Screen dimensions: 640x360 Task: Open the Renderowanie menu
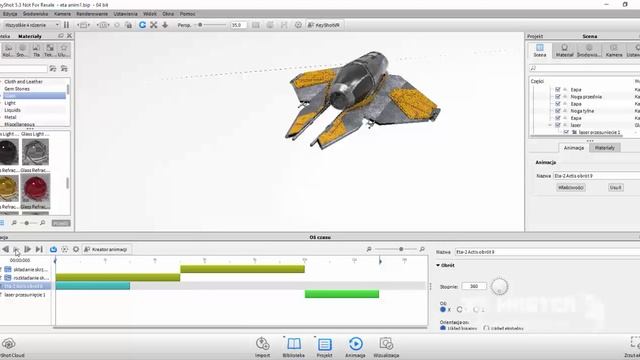92,14
